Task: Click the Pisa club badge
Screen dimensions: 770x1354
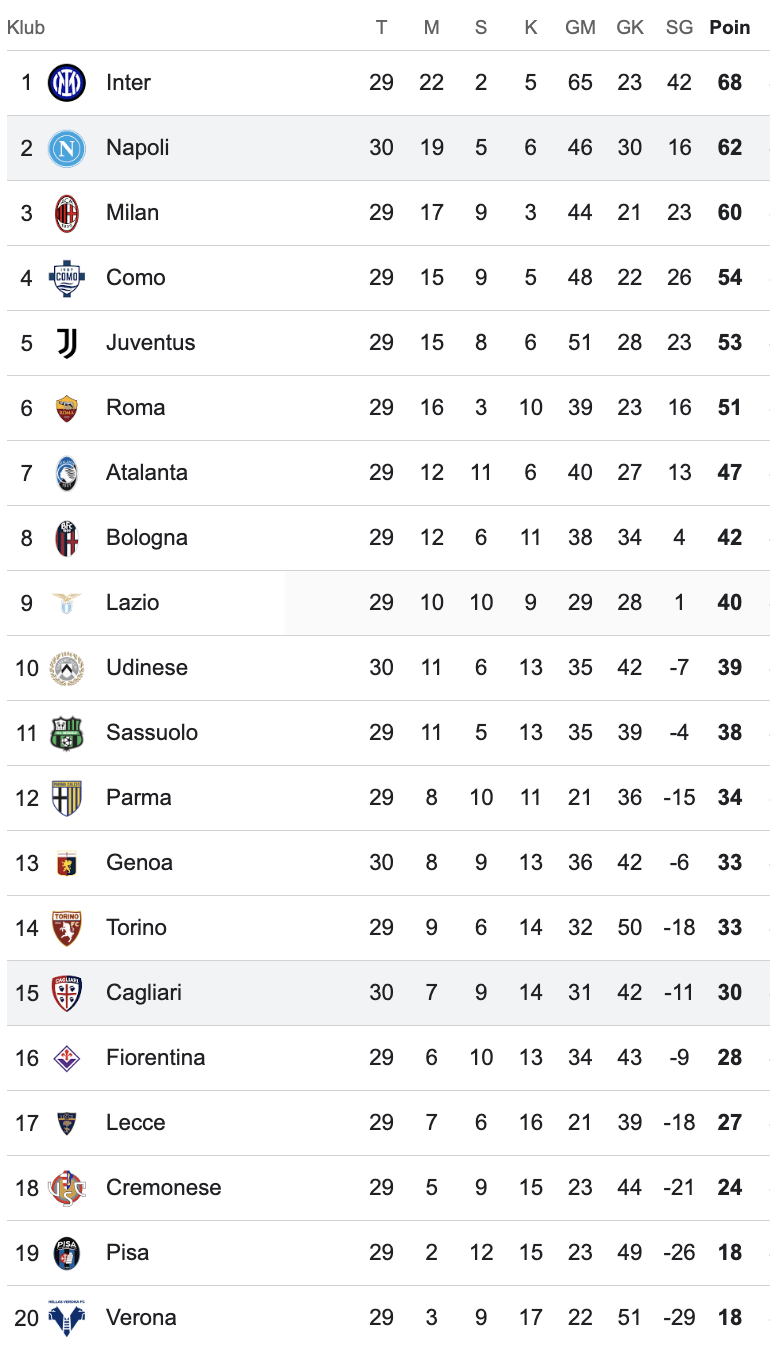Action: (67, 1253)
